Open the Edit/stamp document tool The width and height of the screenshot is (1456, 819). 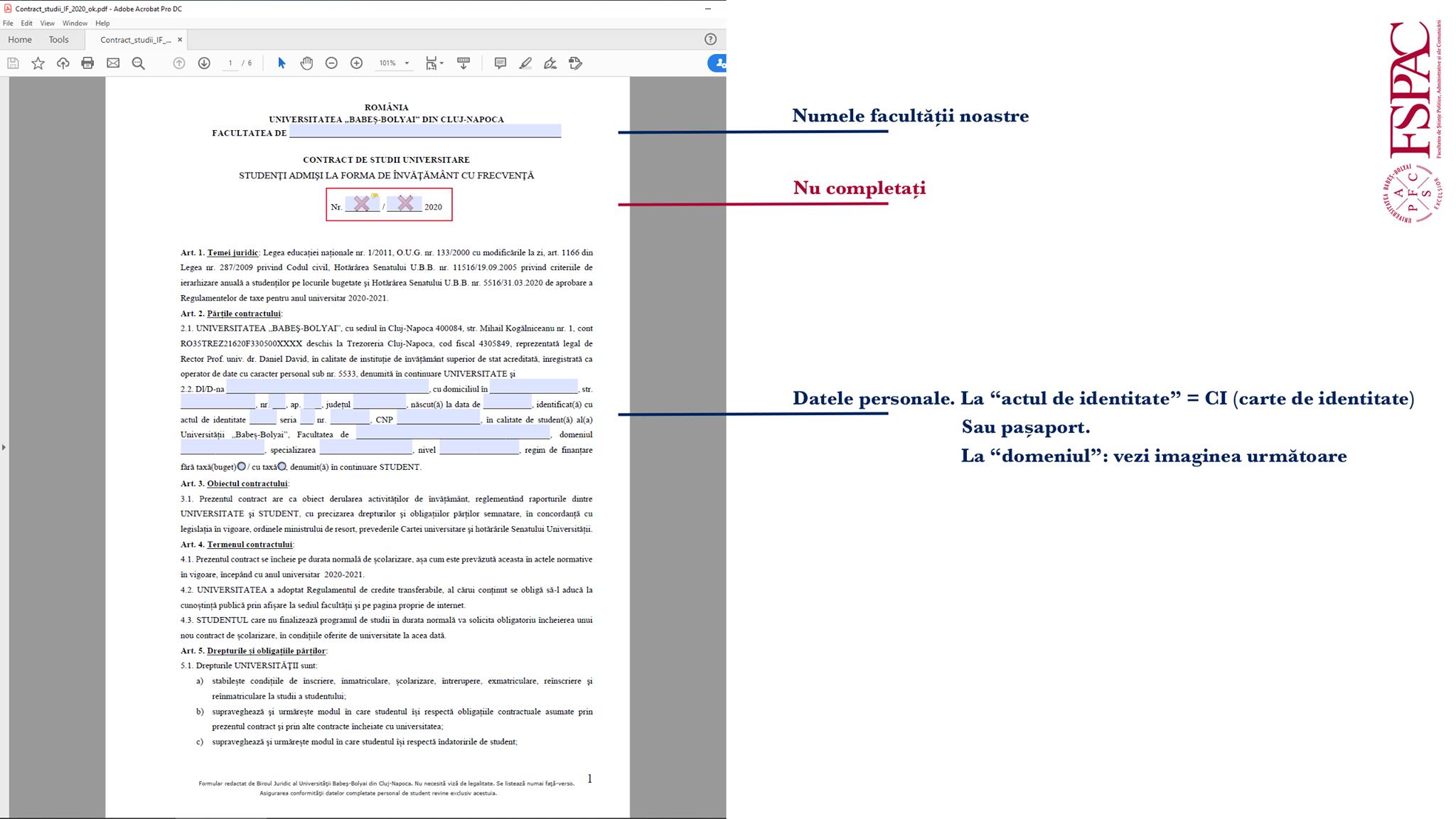click(x=576, y=63)
